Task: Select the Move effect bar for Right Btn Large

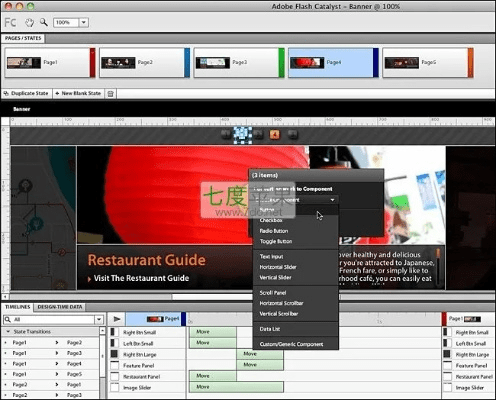Action: coord(260,354)
